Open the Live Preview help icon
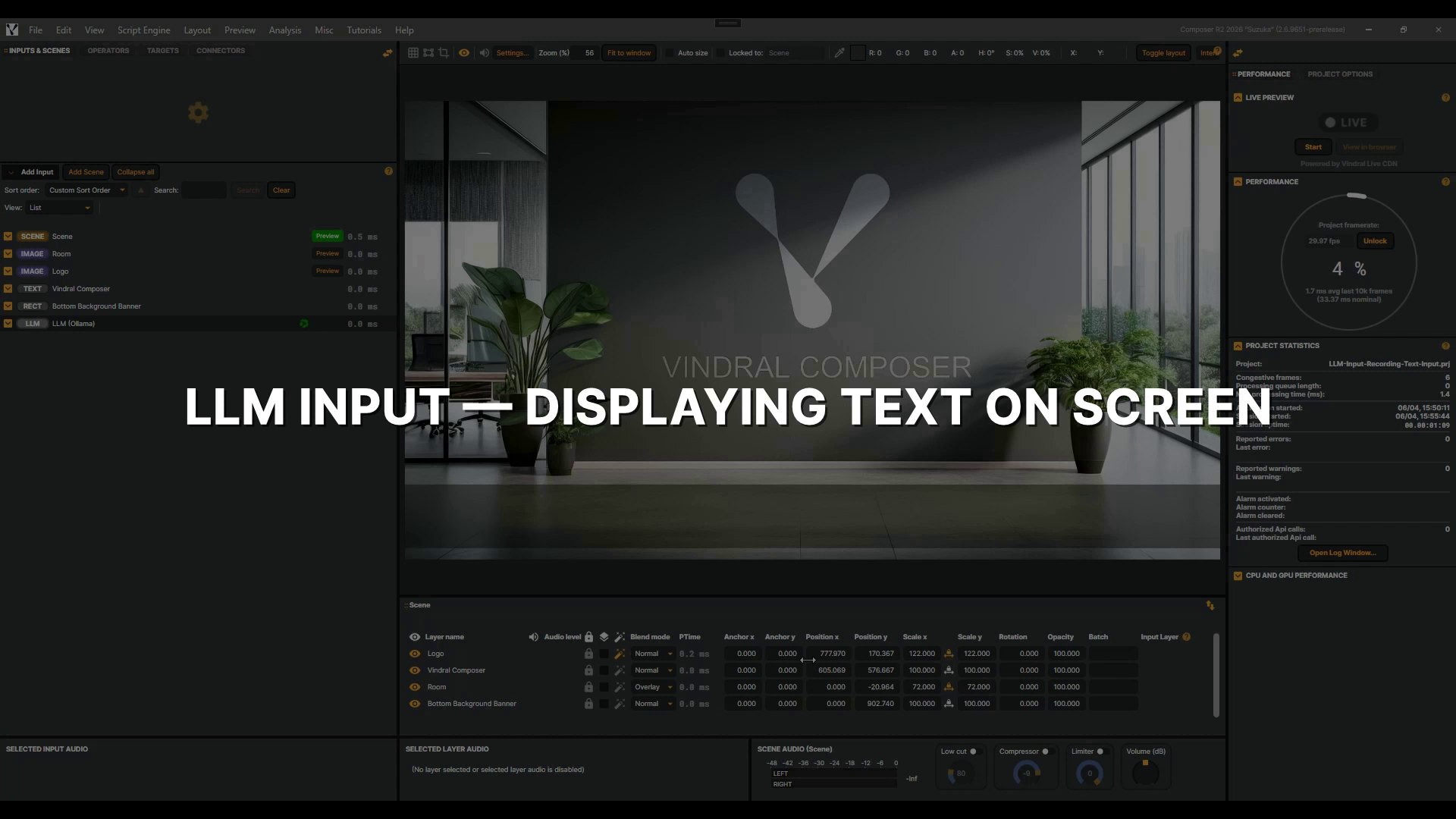The image size is (1456, 819). pyautogui.click(x=1445, y=98)
